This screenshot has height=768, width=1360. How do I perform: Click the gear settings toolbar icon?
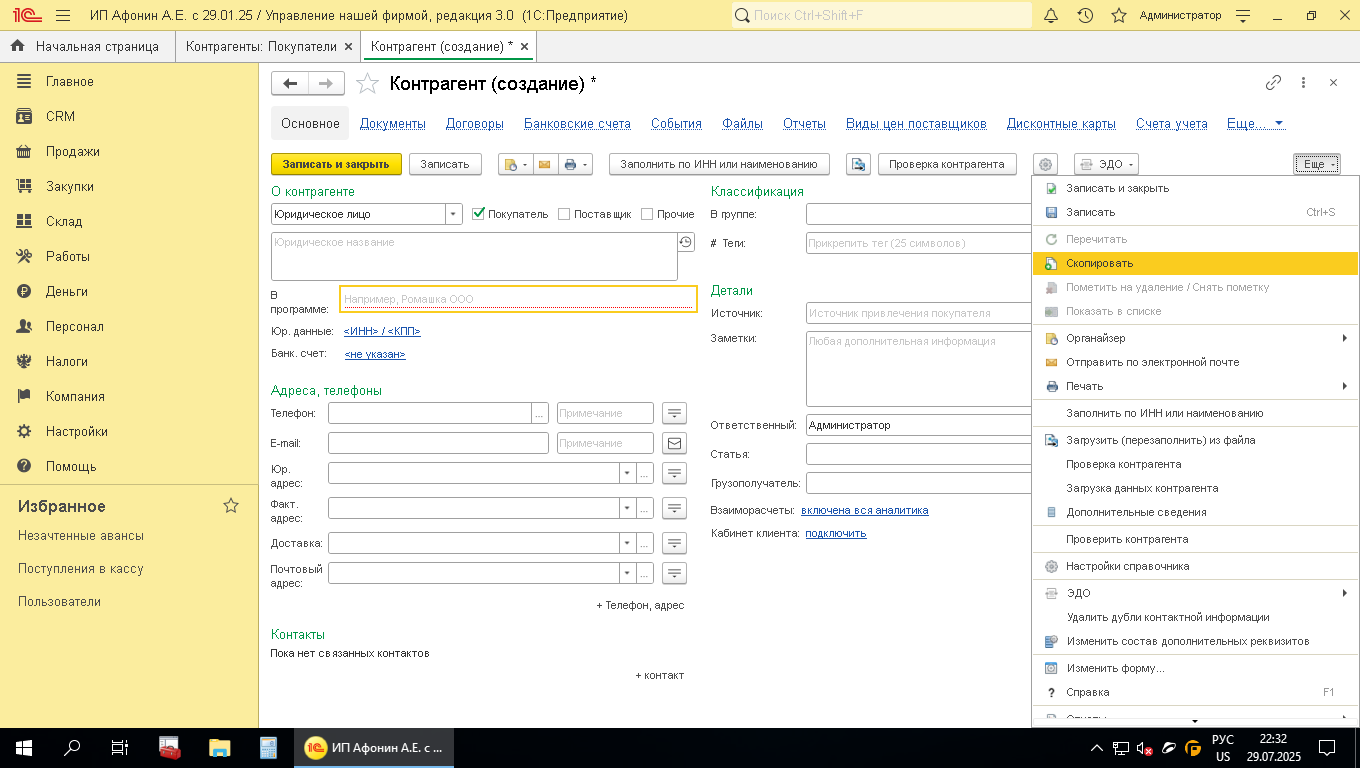point(1045,164)
